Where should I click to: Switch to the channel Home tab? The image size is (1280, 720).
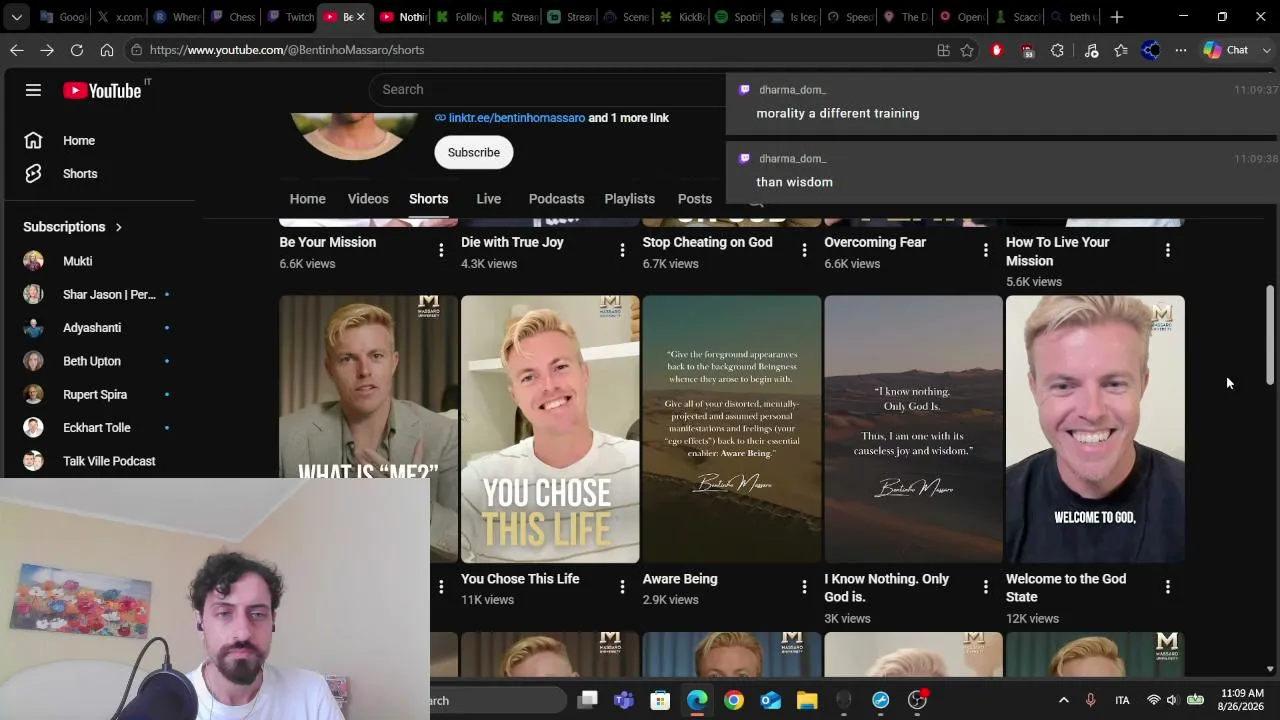click(x=308, y=199)
